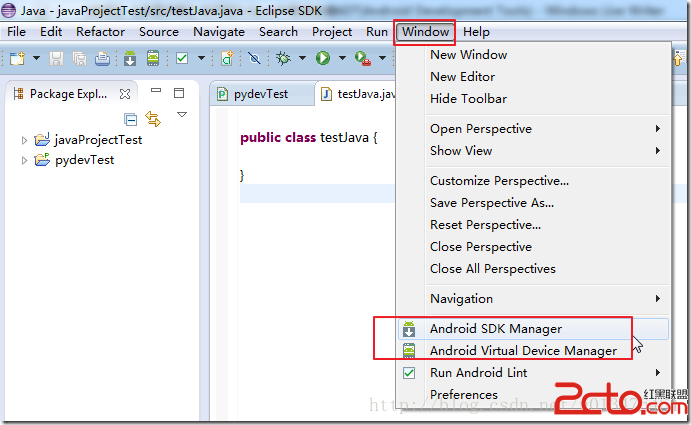Open the Source menu

coord(159,32)
